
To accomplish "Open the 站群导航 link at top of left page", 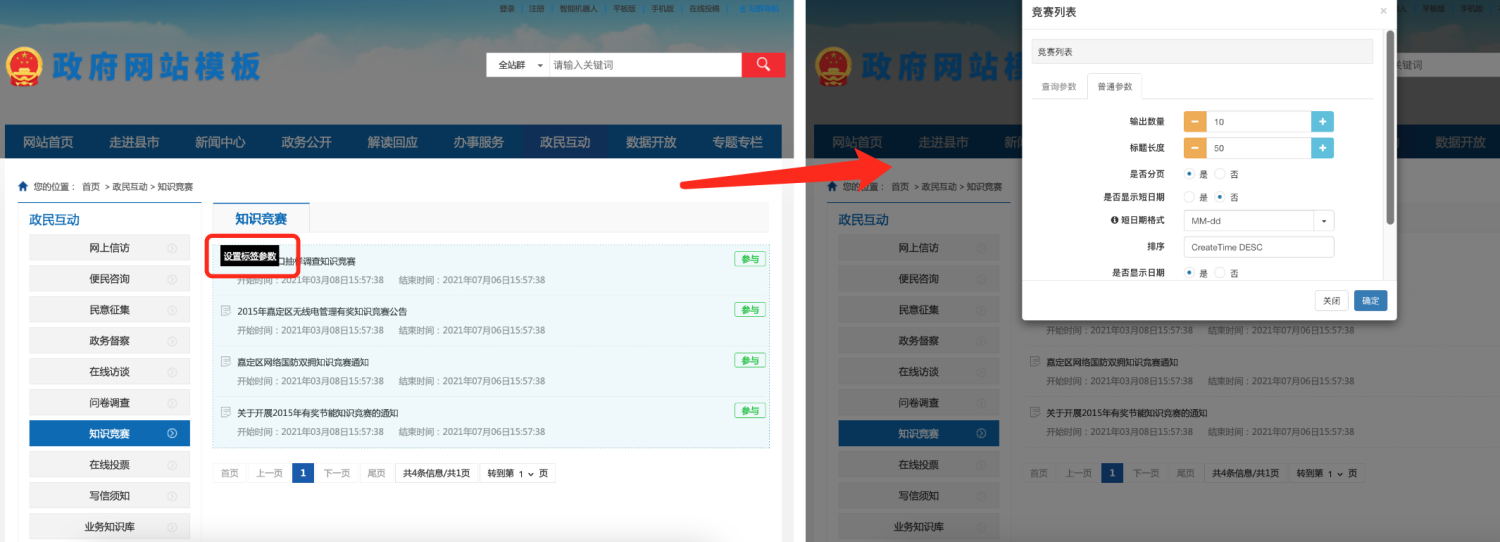I will (x=759, y=8).
